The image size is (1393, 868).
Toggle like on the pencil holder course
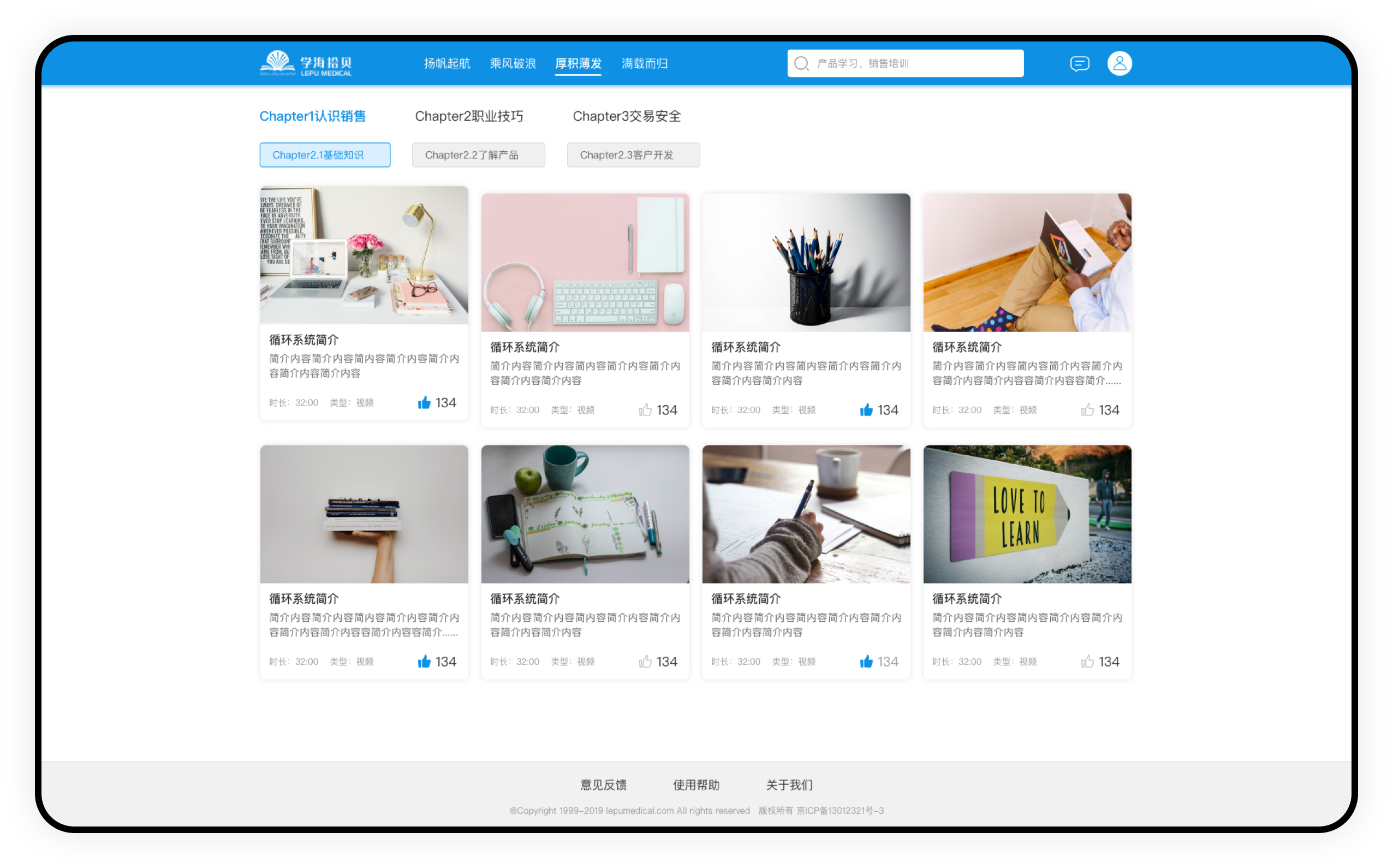tap(866, 410)
